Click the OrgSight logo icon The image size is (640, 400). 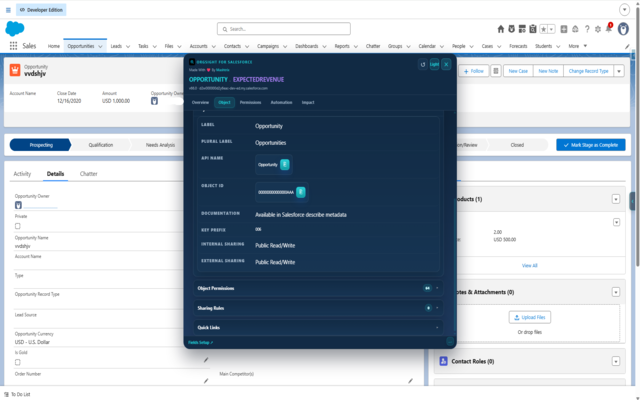(192, 62)
